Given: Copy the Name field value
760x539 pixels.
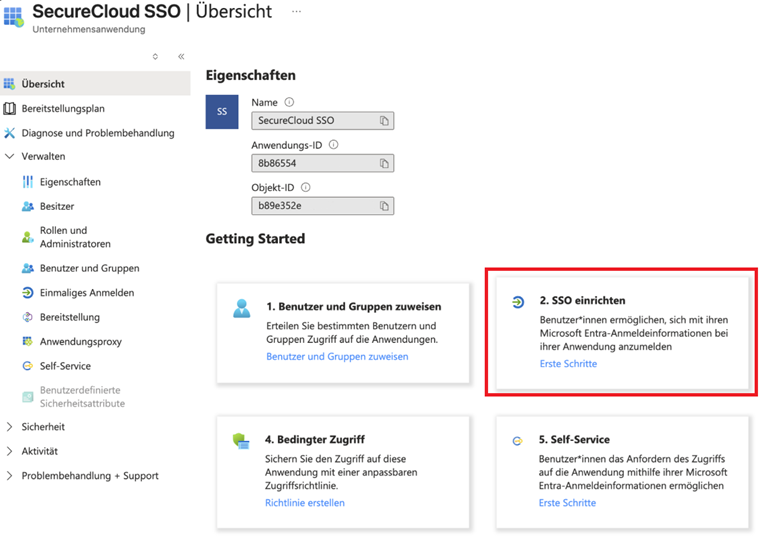Looking at the screenshot, I should click(x=384, y=121).
